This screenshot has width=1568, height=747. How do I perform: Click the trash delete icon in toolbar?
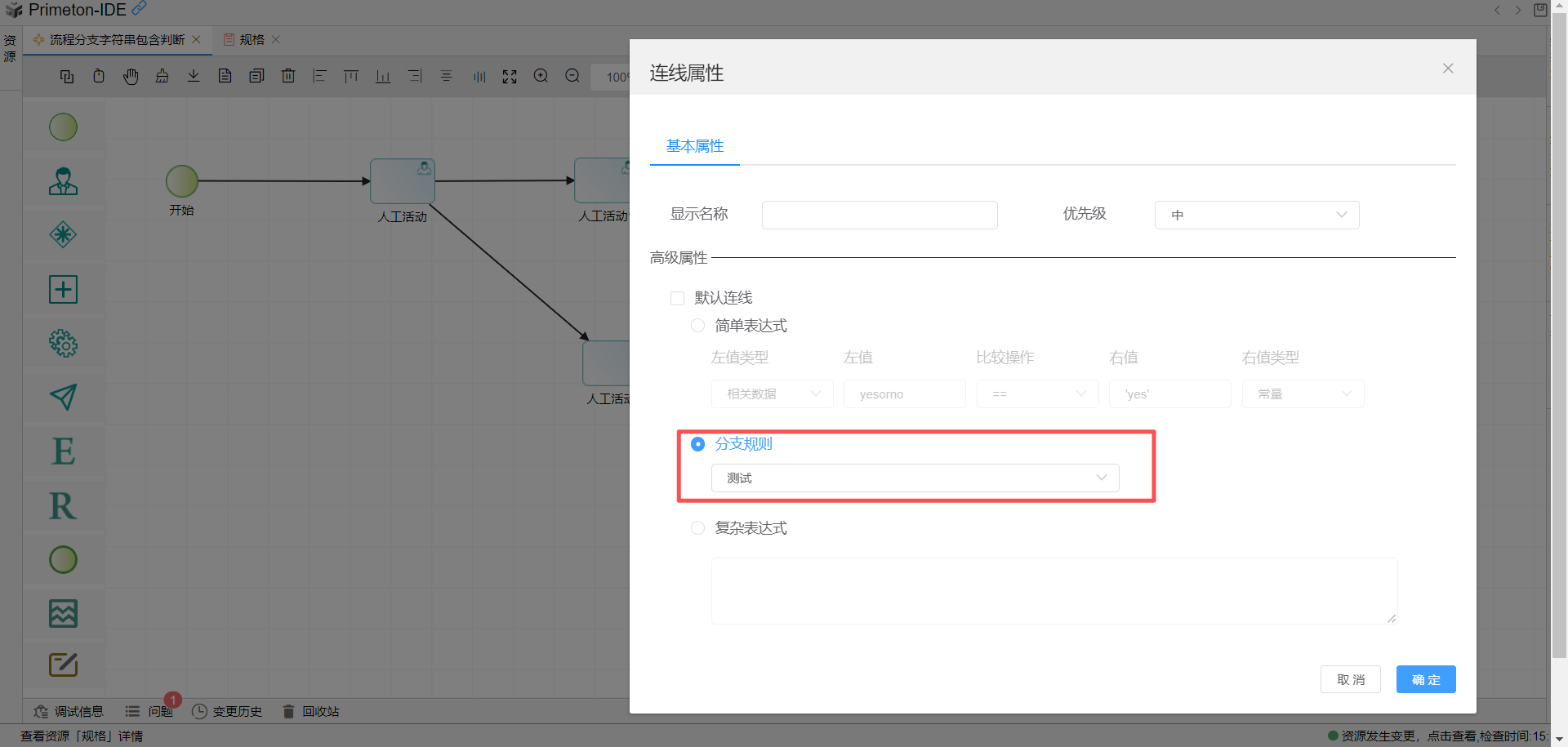click(x=288, y=76)
